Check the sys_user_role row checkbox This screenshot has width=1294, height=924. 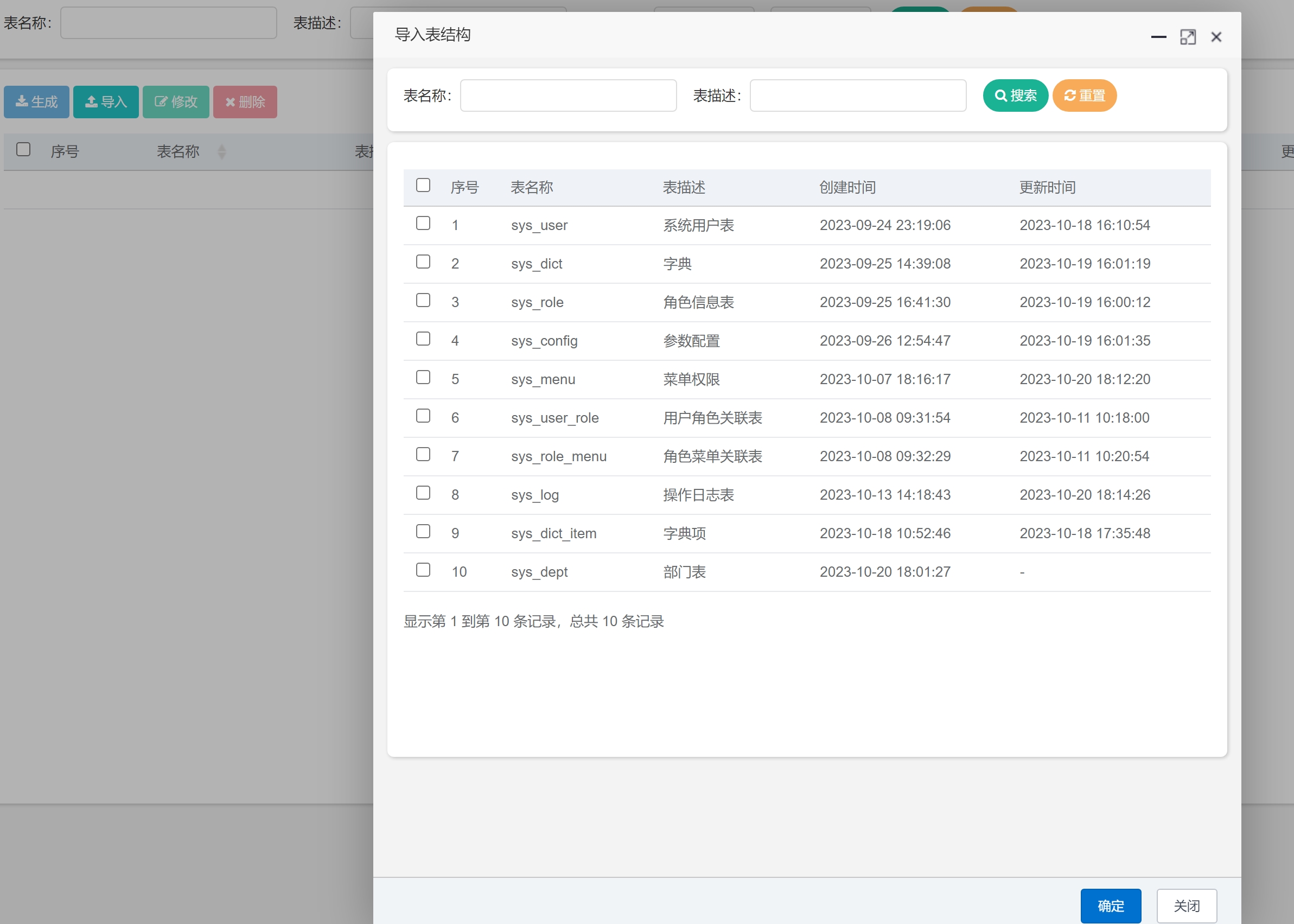coord(423,416)
